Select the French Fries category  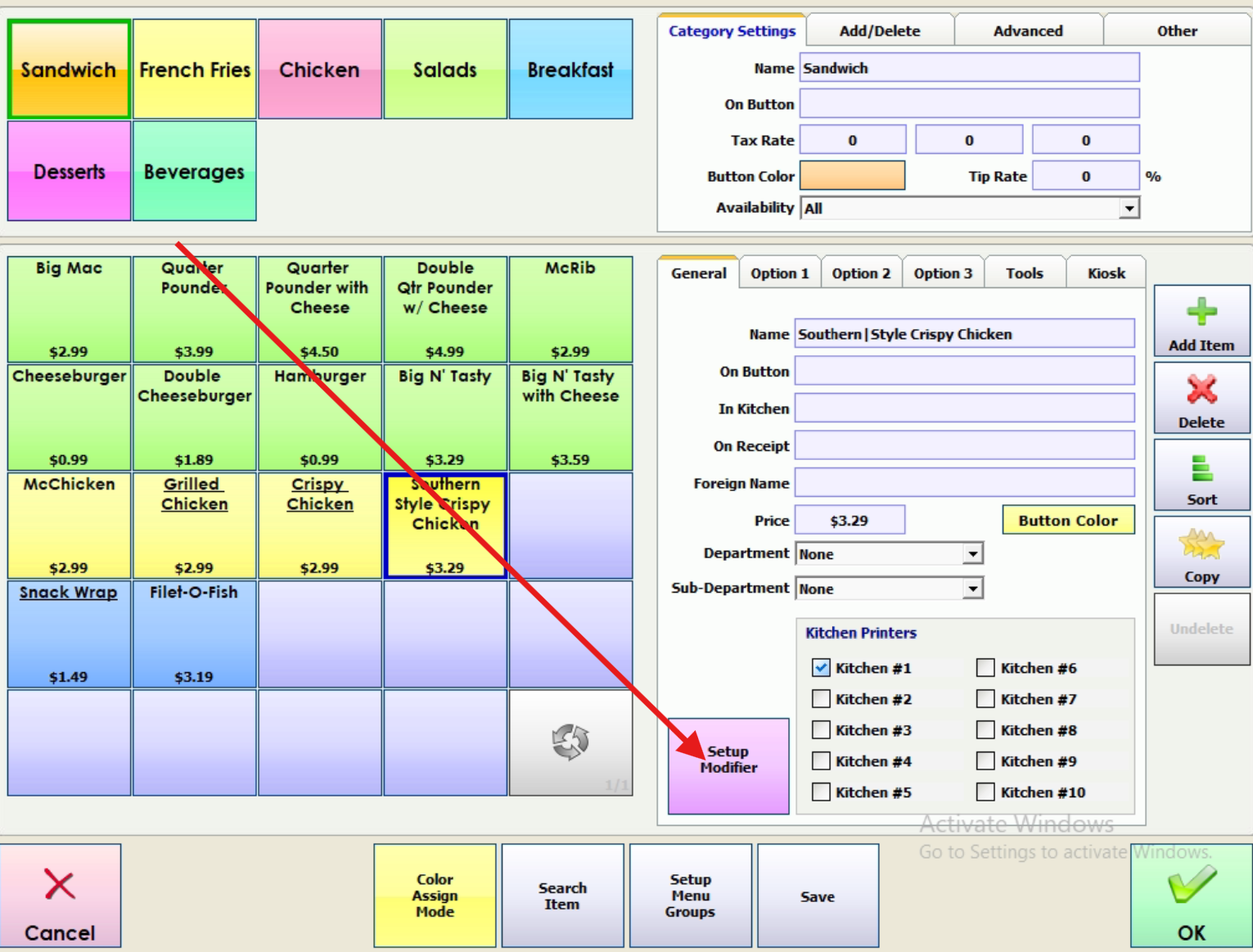(x=195, y=70)
